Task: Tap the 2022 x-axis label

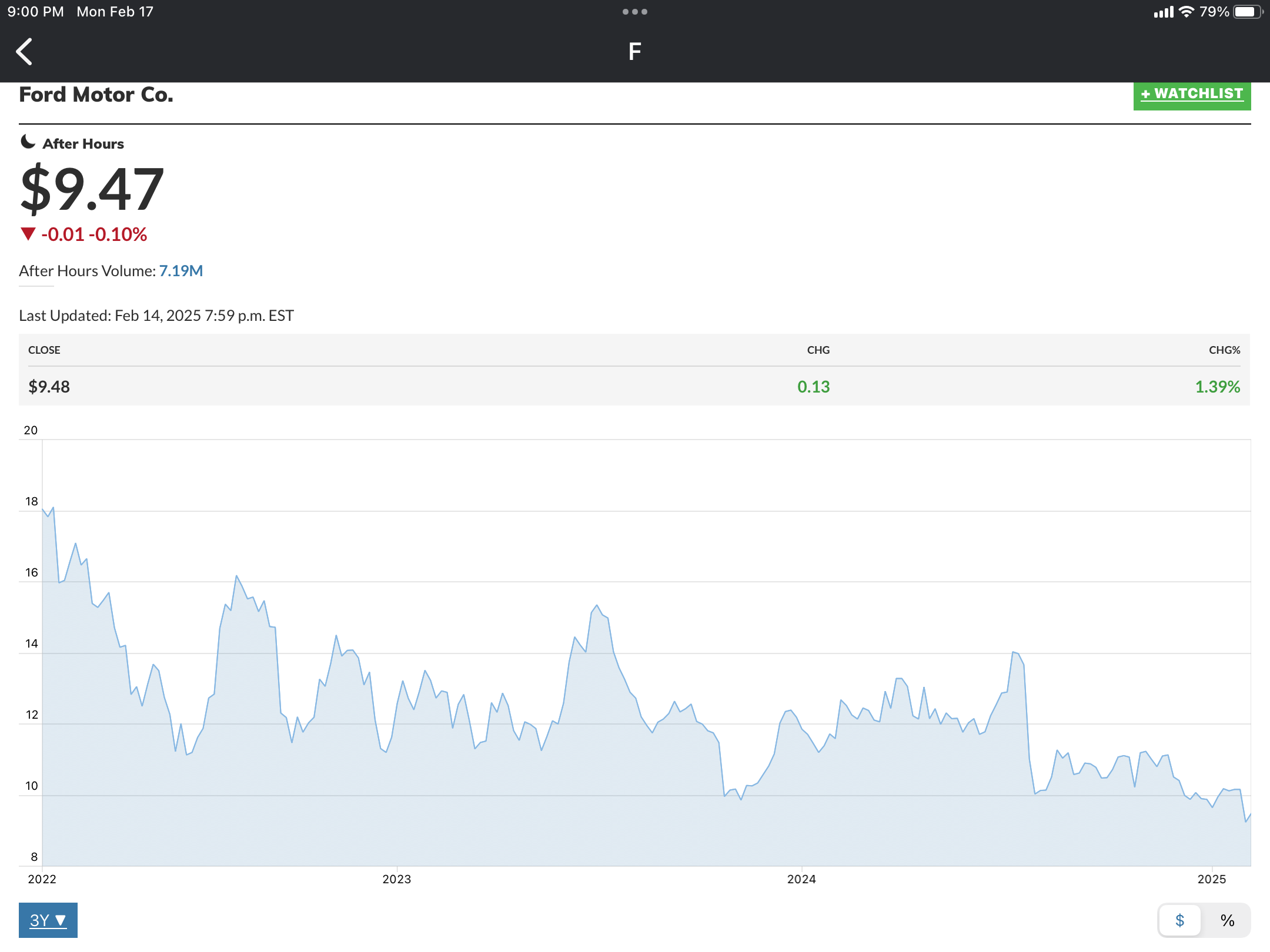Action: coord(42,879)
